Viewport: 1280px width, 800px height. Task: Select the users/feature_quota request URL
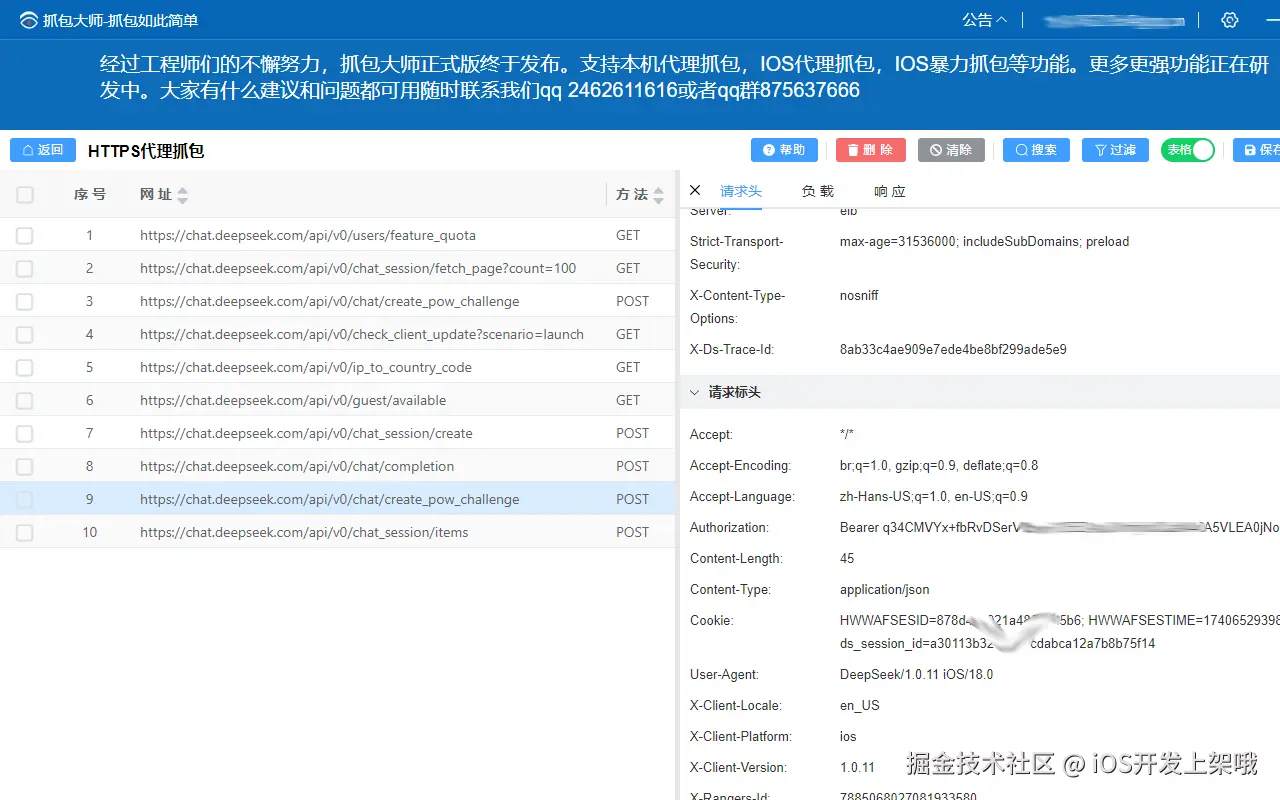308,236
